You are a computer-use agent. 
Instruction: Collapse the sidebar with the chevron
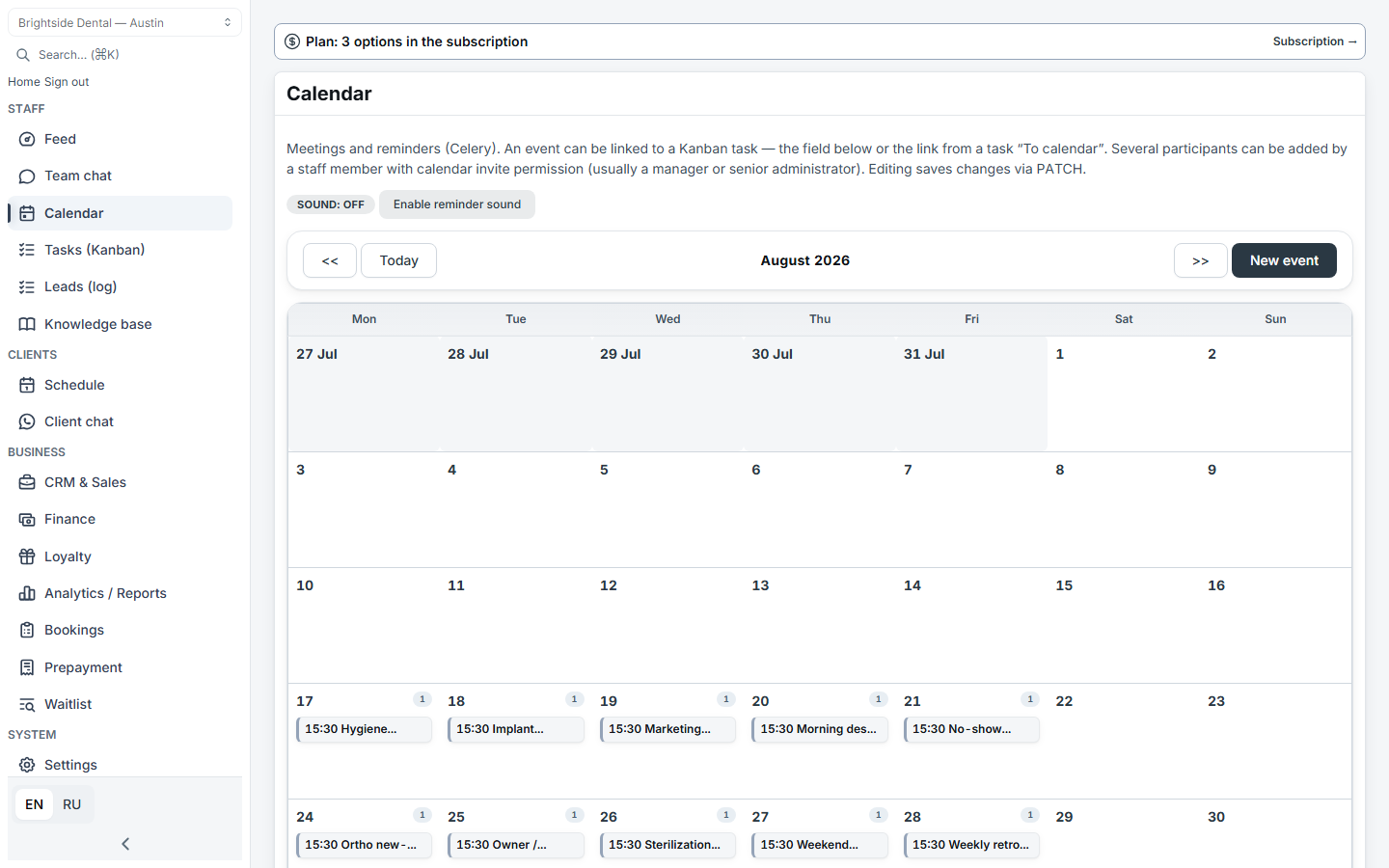(125, 844)
